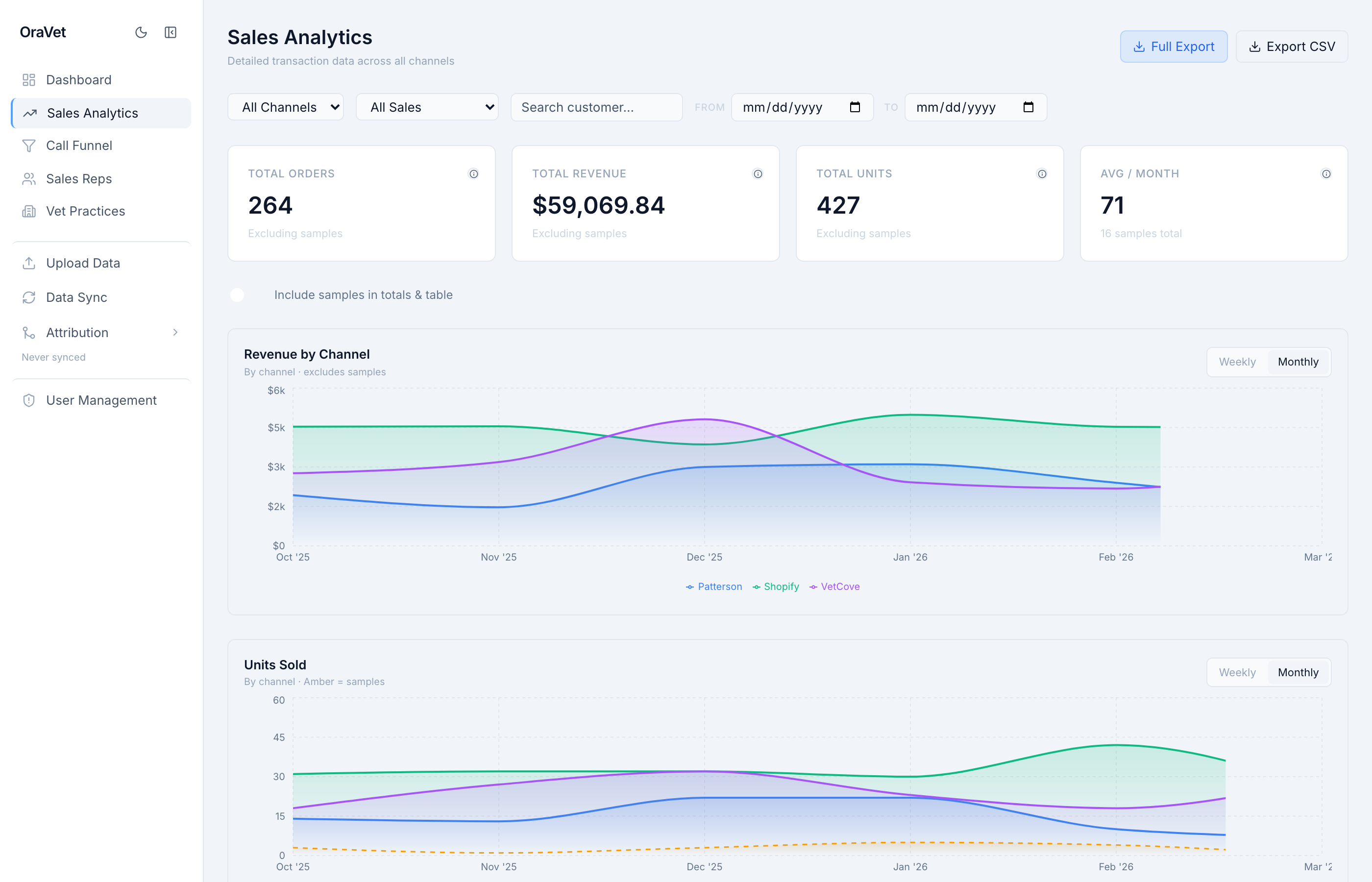The width and height of the screenshot is (1372, 882).
Task: Click the download icon on Export CSV
Action: [1254, 47]
